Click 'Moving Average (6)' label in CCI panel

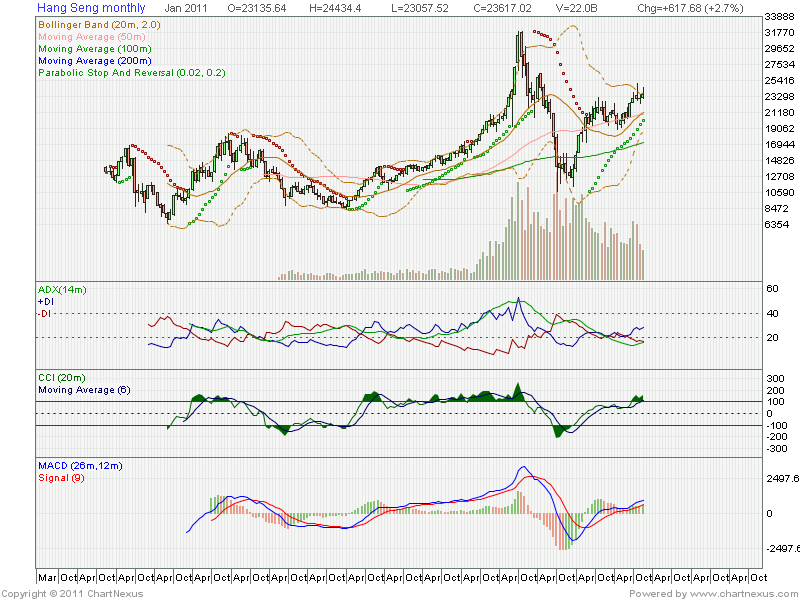pos(84,390)
